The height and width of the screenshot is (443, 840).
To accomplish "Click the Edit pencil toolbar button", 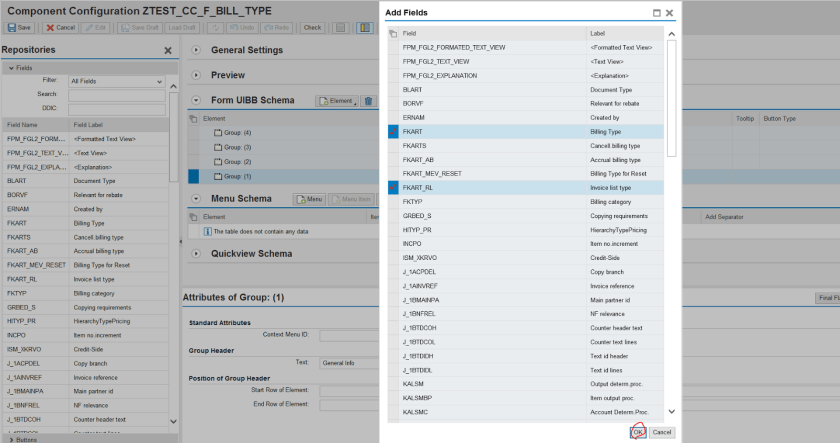I will (96, 28).
